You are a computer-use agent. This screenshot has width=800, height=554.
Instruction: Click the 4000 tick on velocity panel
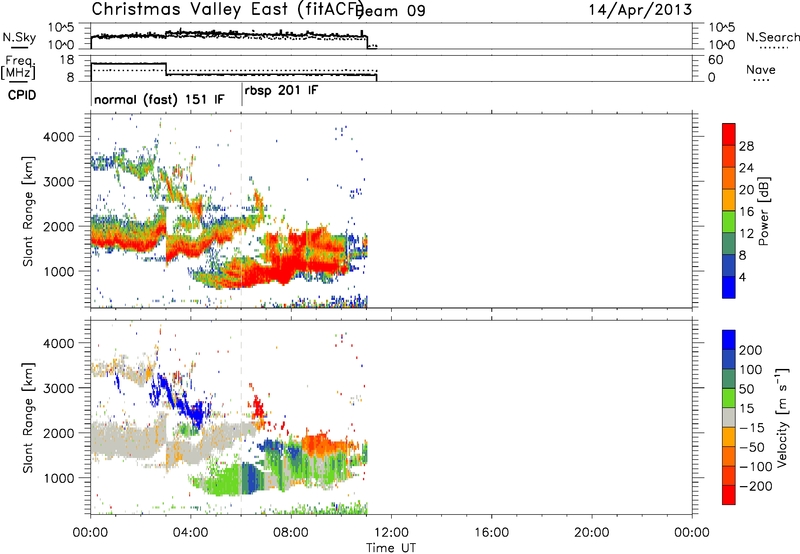58,343
